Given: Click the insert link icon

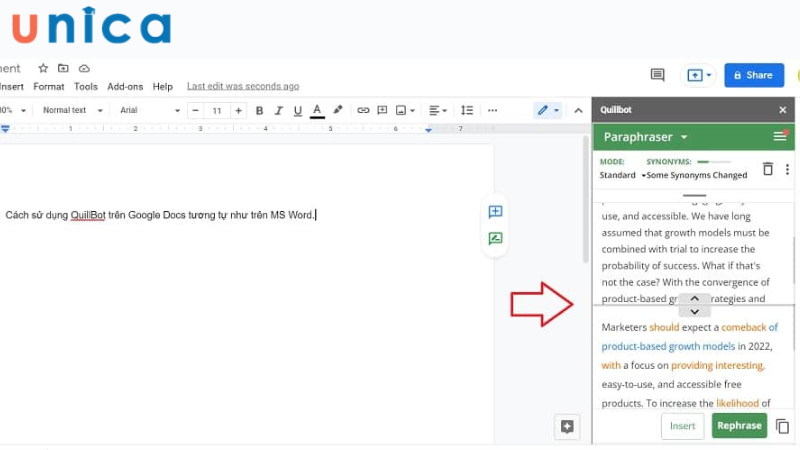Looking at the screenshot, I should pyautogui.click(x=363, y=110).
